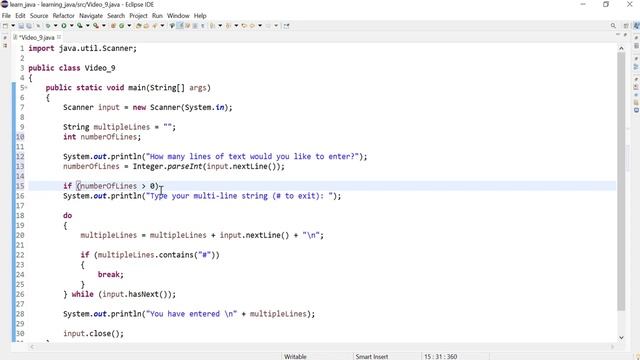Screen dimensions: 640x360
Task: Click the line 'input.close();' in the editor
Action: pos(93,333)
